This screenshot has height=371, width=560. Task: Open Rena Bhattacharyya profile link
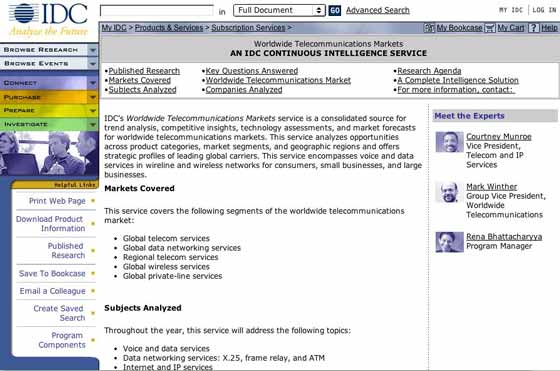click(x=504, y=237)
